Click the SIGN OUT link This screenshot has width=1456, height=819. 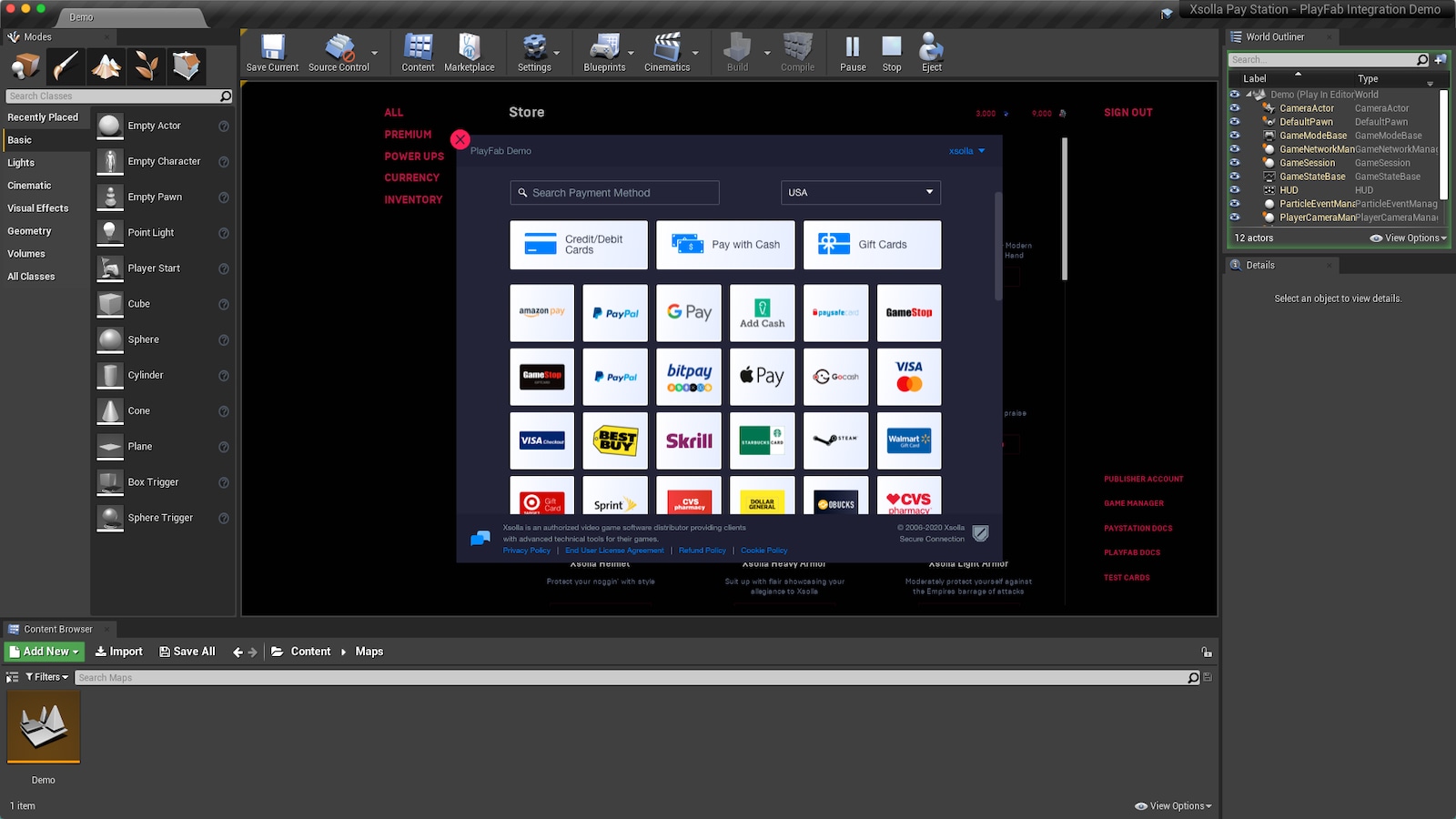coord(1127,113)
